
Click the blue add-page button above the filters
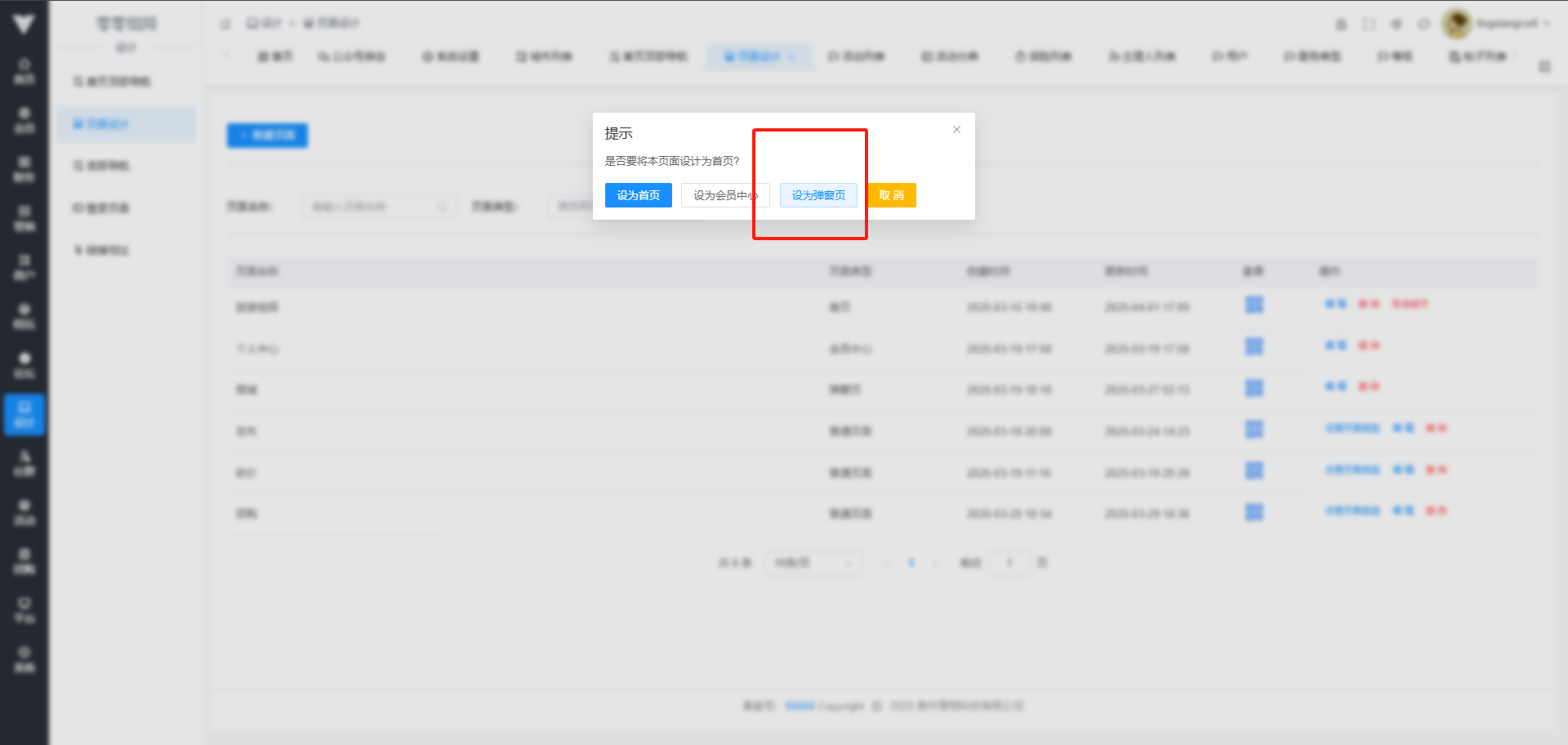click(x=267, y=135)
